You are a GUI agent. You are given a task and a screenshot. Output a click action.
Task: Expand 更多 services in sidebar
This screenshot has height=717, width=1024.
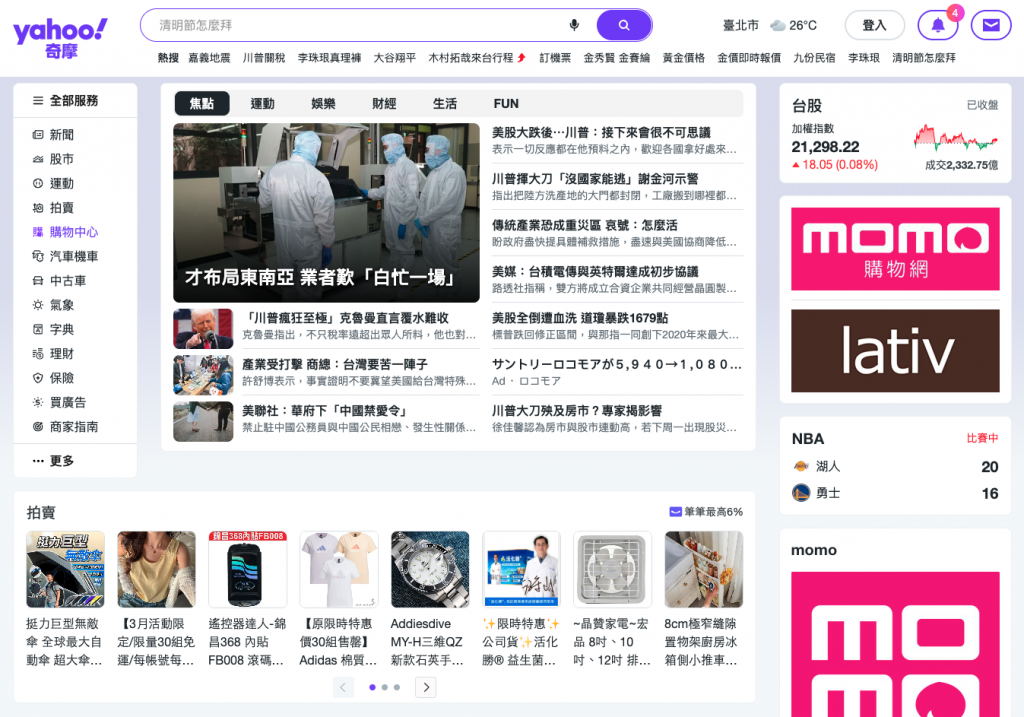click(54, 461)
